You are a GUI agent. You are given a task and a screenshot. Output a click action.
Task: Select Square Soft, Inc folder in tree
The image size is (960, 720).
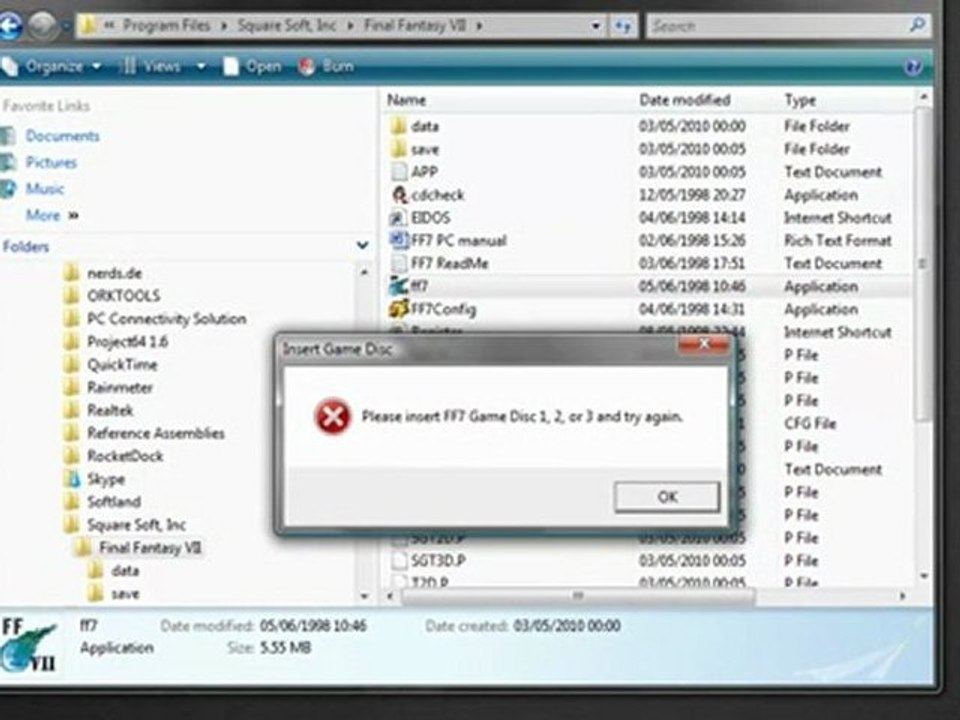click(x=137, y=525)
